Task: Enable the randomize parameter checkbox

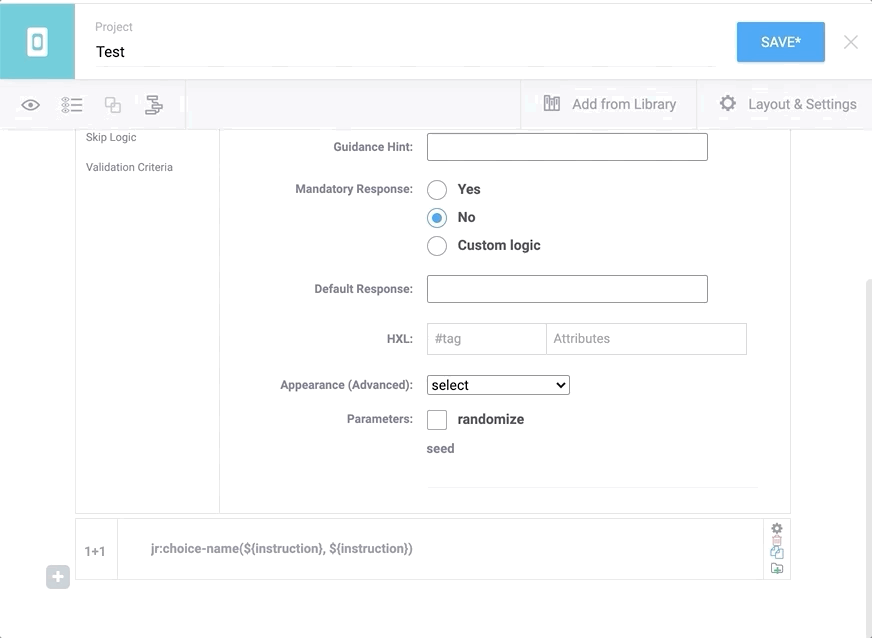Action: [437, 419]
